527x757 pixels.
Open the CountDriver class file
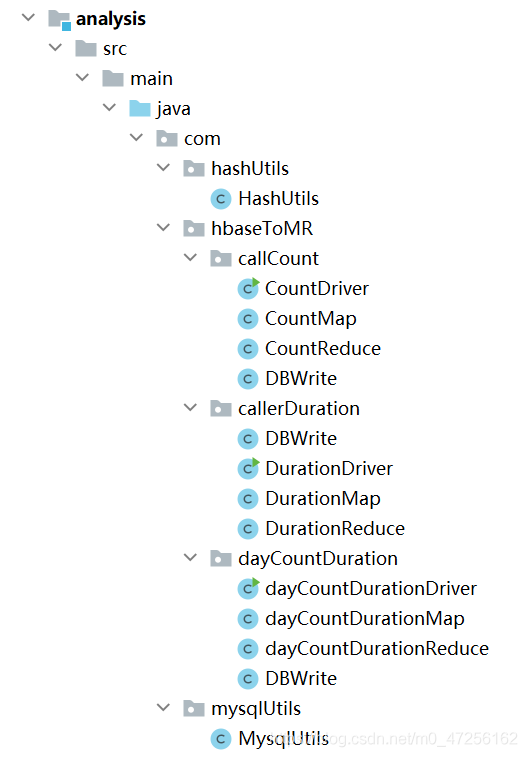317,288
